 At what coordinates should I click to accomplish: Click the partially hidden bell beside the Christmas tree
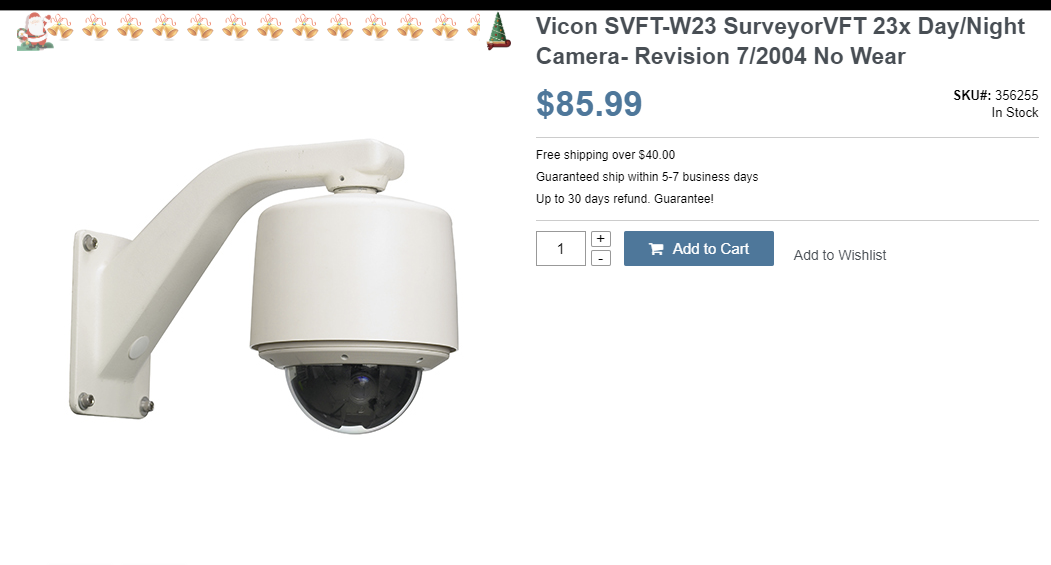[x=475, y=26]
